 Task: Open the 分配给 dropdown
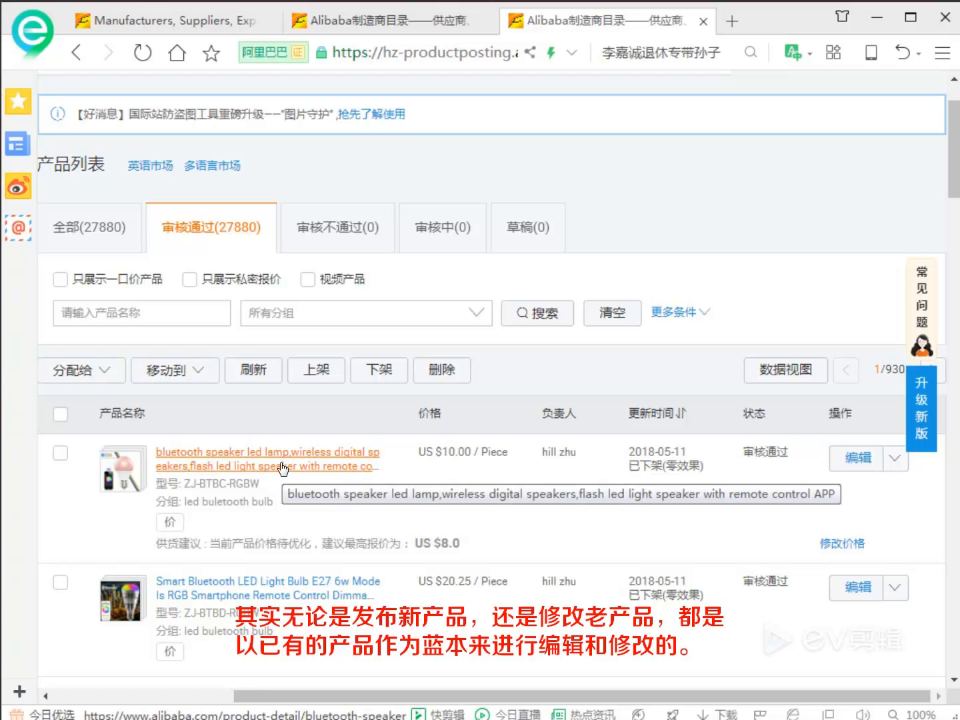tap(81, 370)
